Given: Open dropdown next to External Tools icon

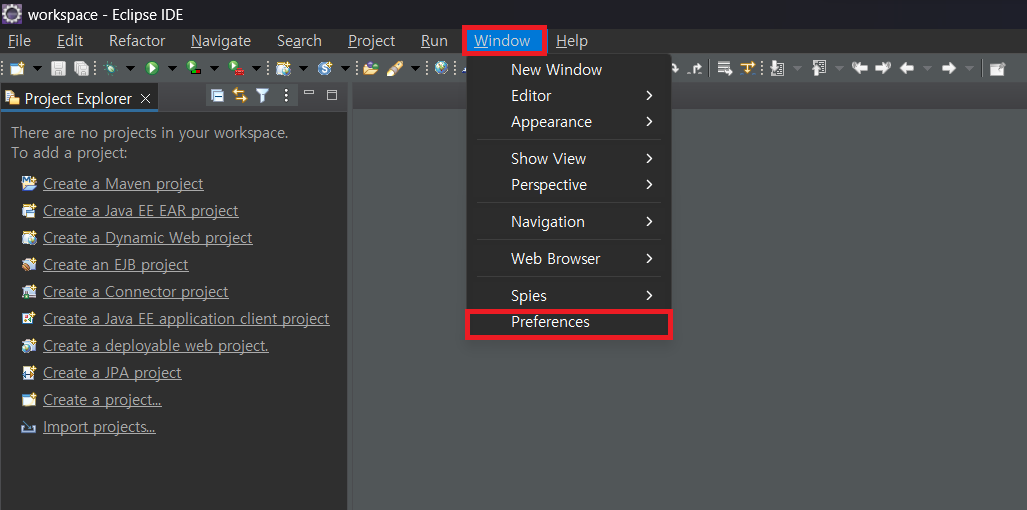Looking at the screenshot, I should click(256, 68).
